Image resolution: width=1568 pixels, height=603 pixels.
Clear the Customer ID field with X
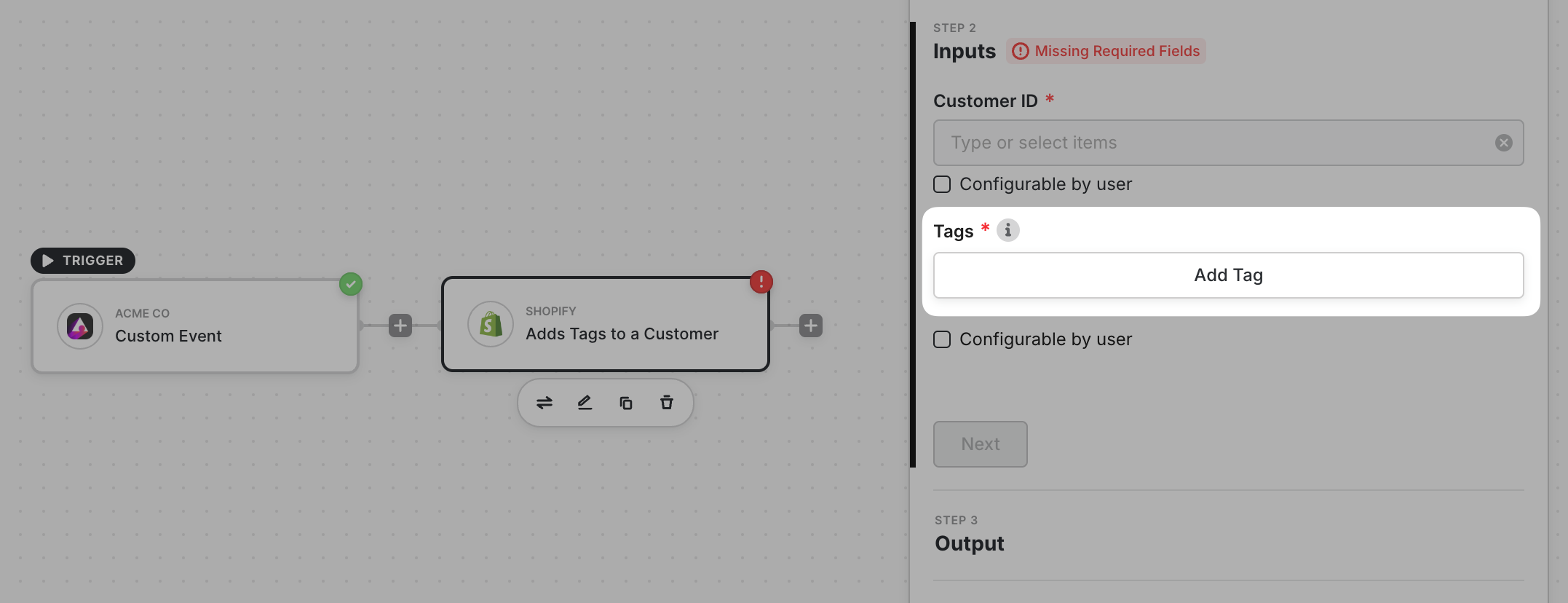coord(1503,143)
